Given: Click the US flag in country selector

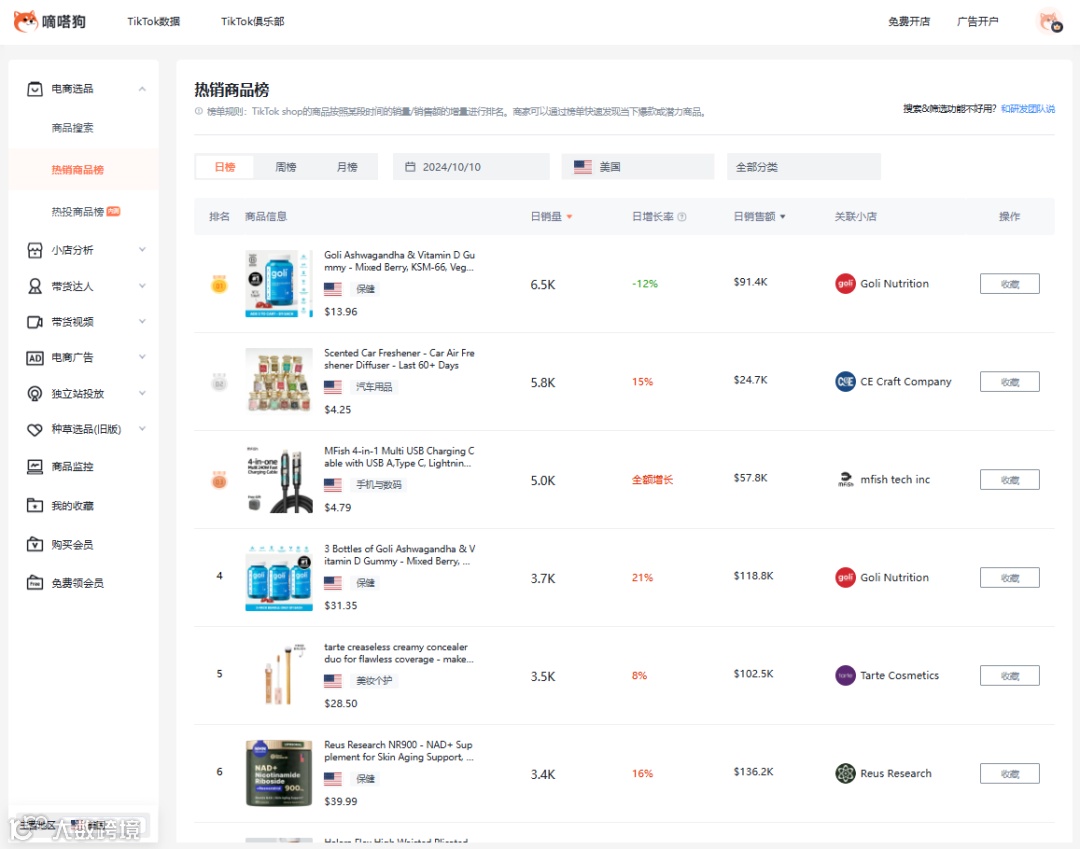Looking at the screenshot, I should pyautogui.click(x=583, y=167).
